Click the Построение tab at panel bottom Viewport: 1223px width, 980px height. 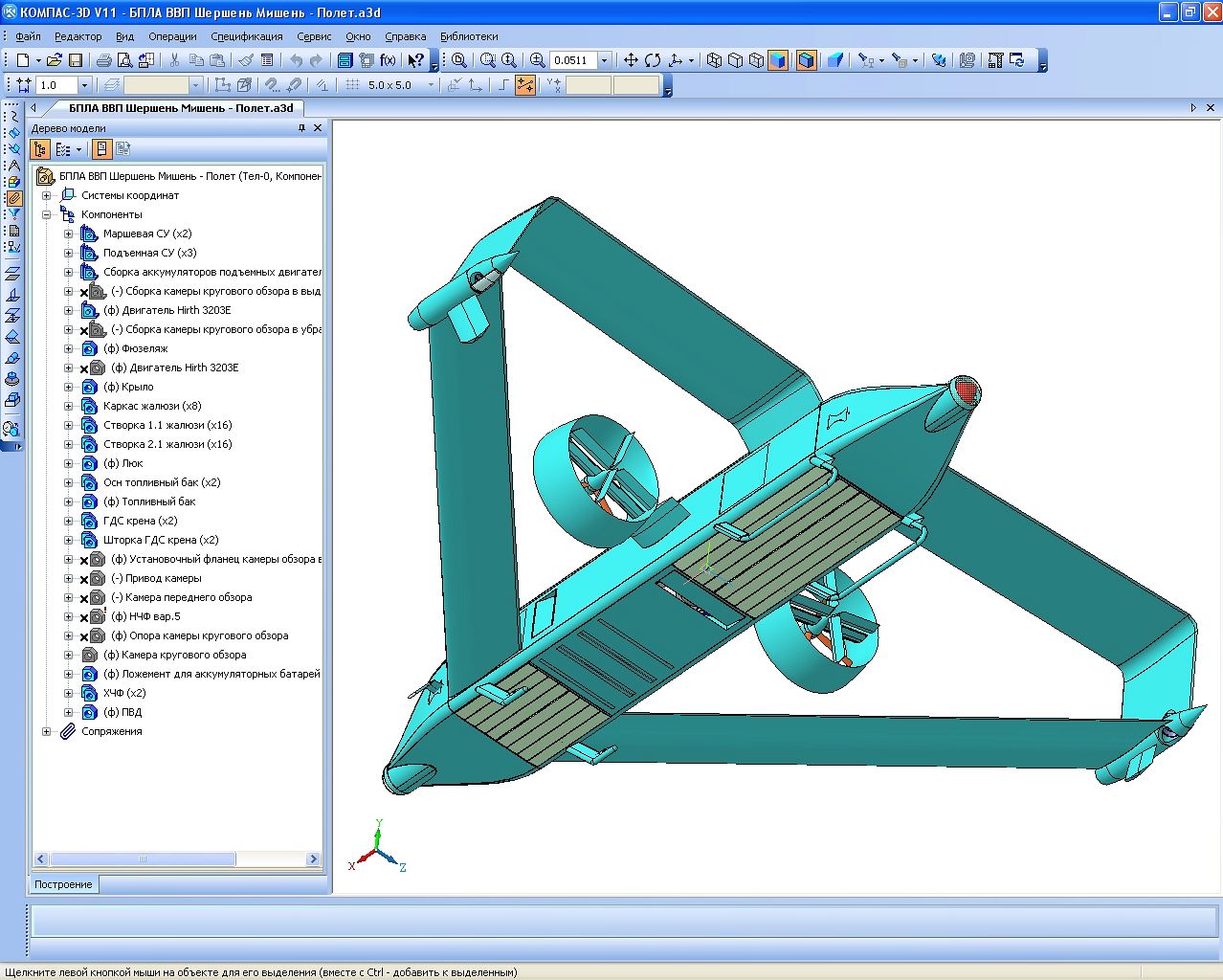click(x=63, y=884)
